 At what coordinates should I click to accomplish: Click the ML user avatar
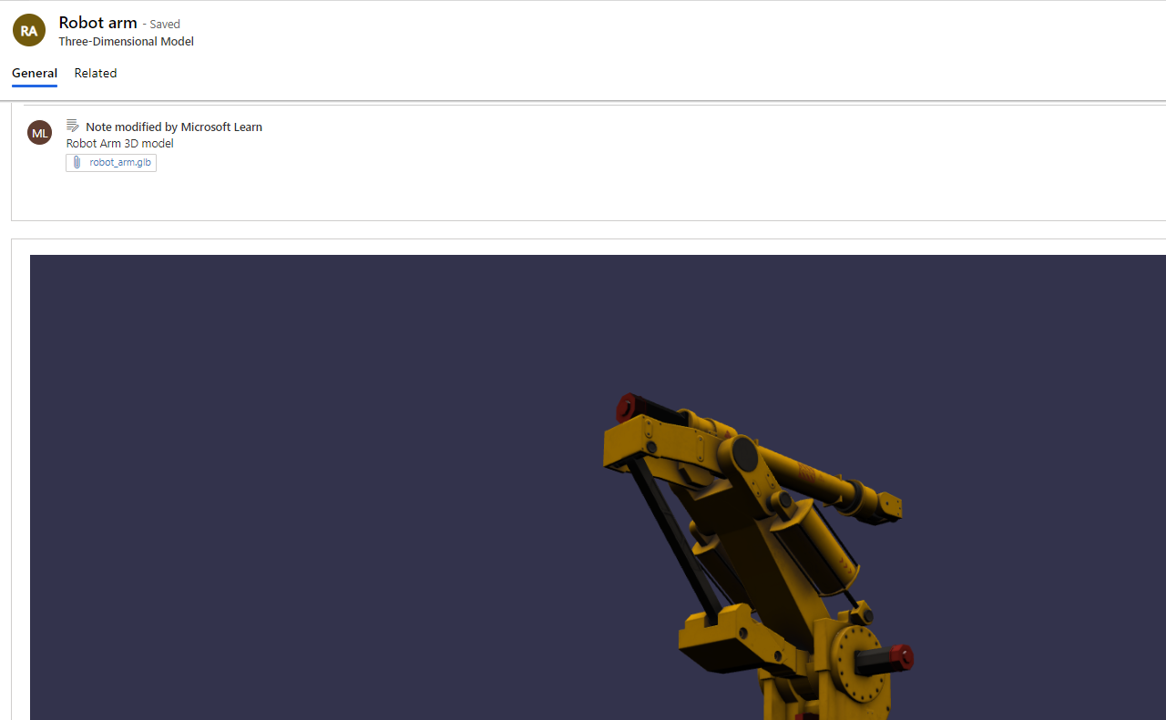pos(39,132)
